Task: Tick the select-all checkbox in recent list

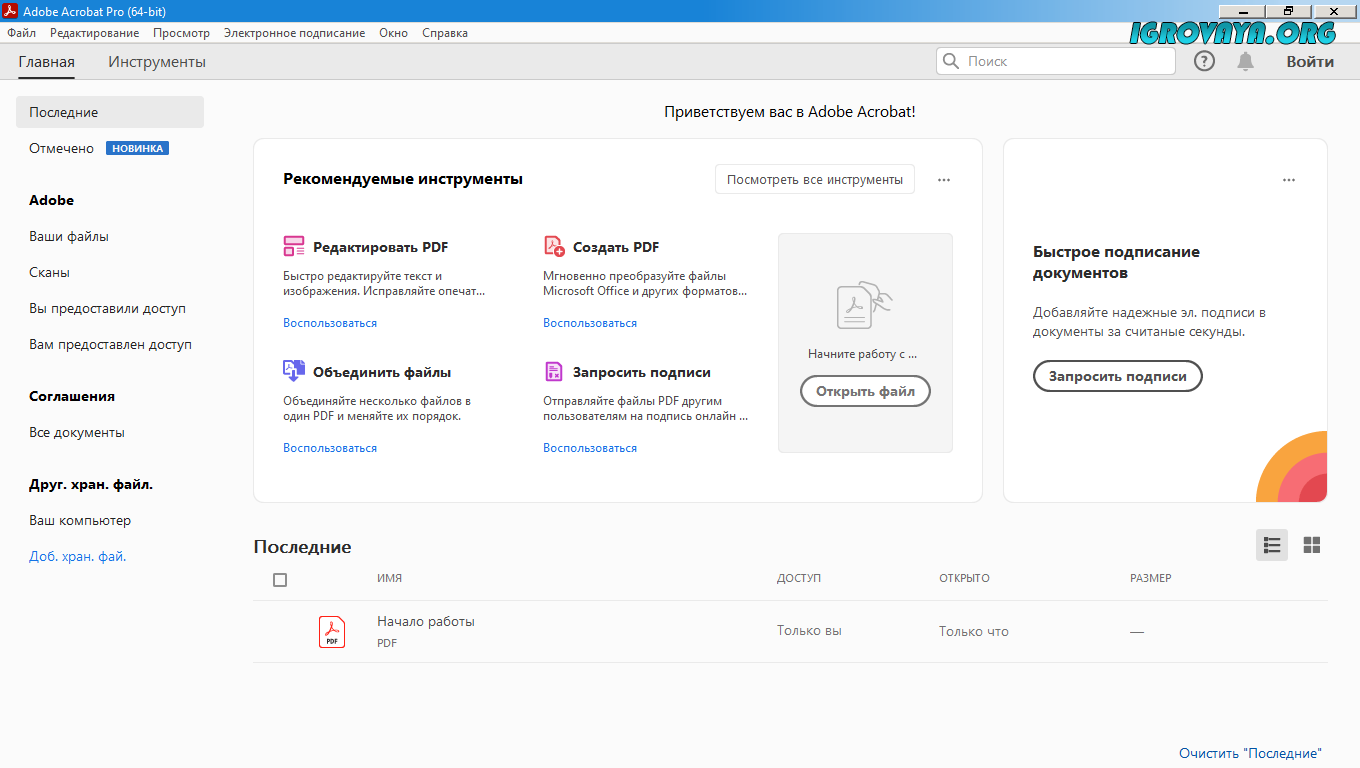Action: click(280, 580)
